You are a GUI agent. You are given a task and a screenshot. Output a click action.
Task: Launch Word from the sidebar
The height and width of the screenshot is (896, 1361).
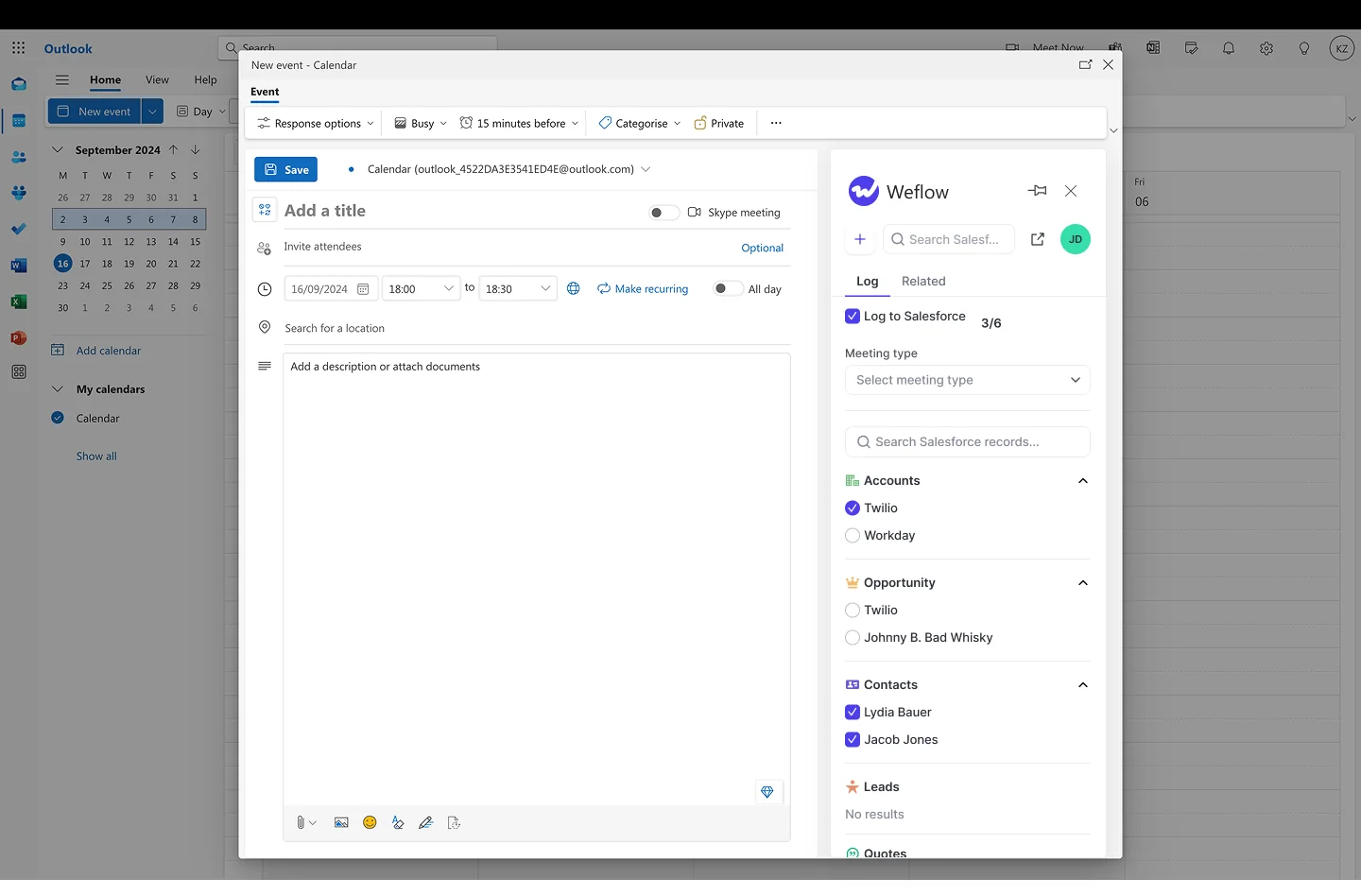(x=19, y=266)
